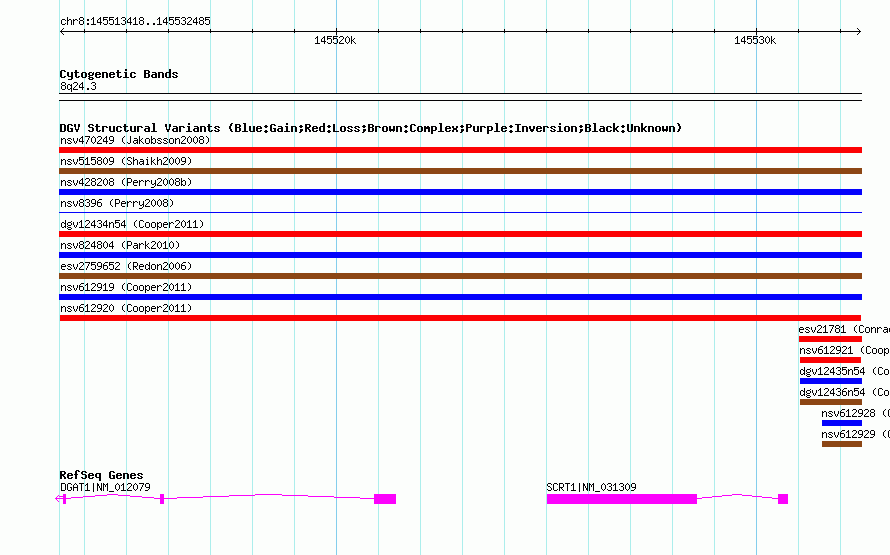Click the nsv612920 (Cooper2011) label
The height and width of the screenshot is (555, 890).
click(x=126, y=308)
